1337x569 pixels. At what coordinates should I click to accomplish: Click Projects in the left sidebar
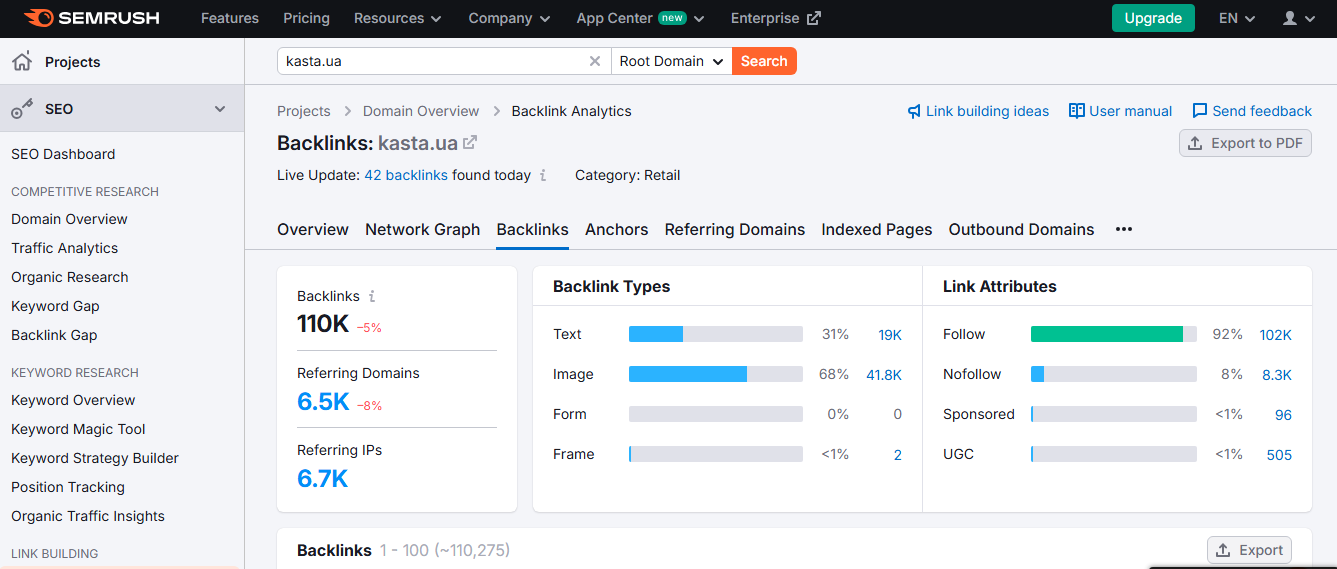tap(72, 62)
